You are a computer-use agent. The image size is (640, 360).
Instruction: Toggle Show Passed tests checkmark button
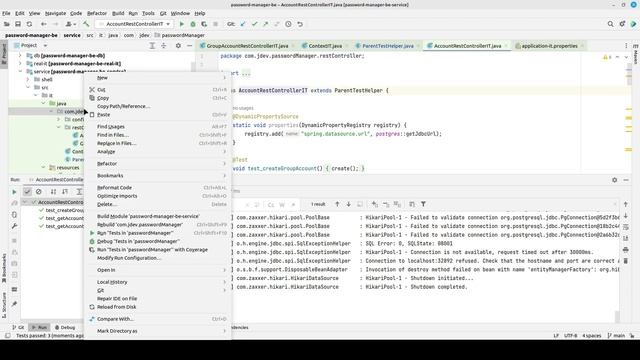(x=27, y=191)
